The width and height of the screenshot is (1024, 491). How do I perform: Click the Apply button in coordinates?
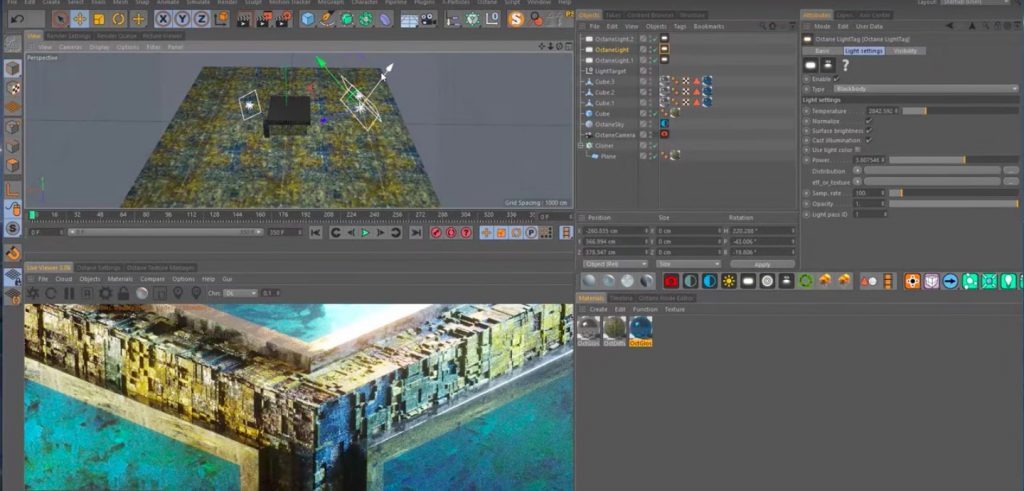tap(762, 264)
